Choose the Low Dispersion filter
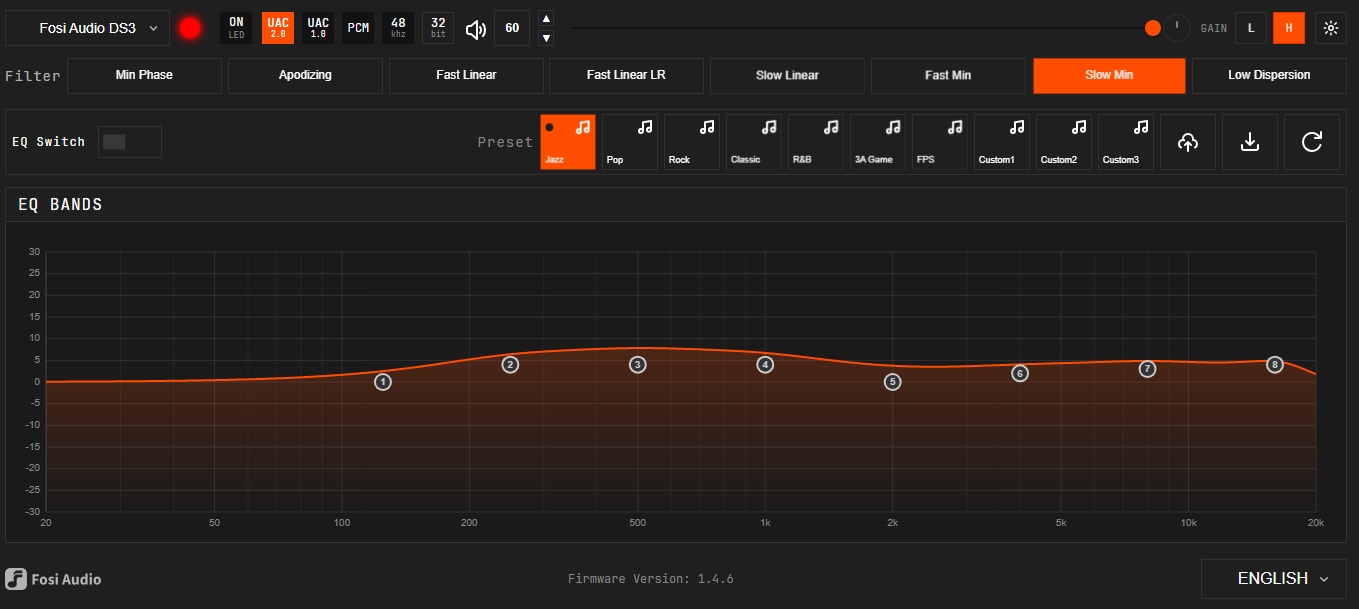 coord(1269,75)
